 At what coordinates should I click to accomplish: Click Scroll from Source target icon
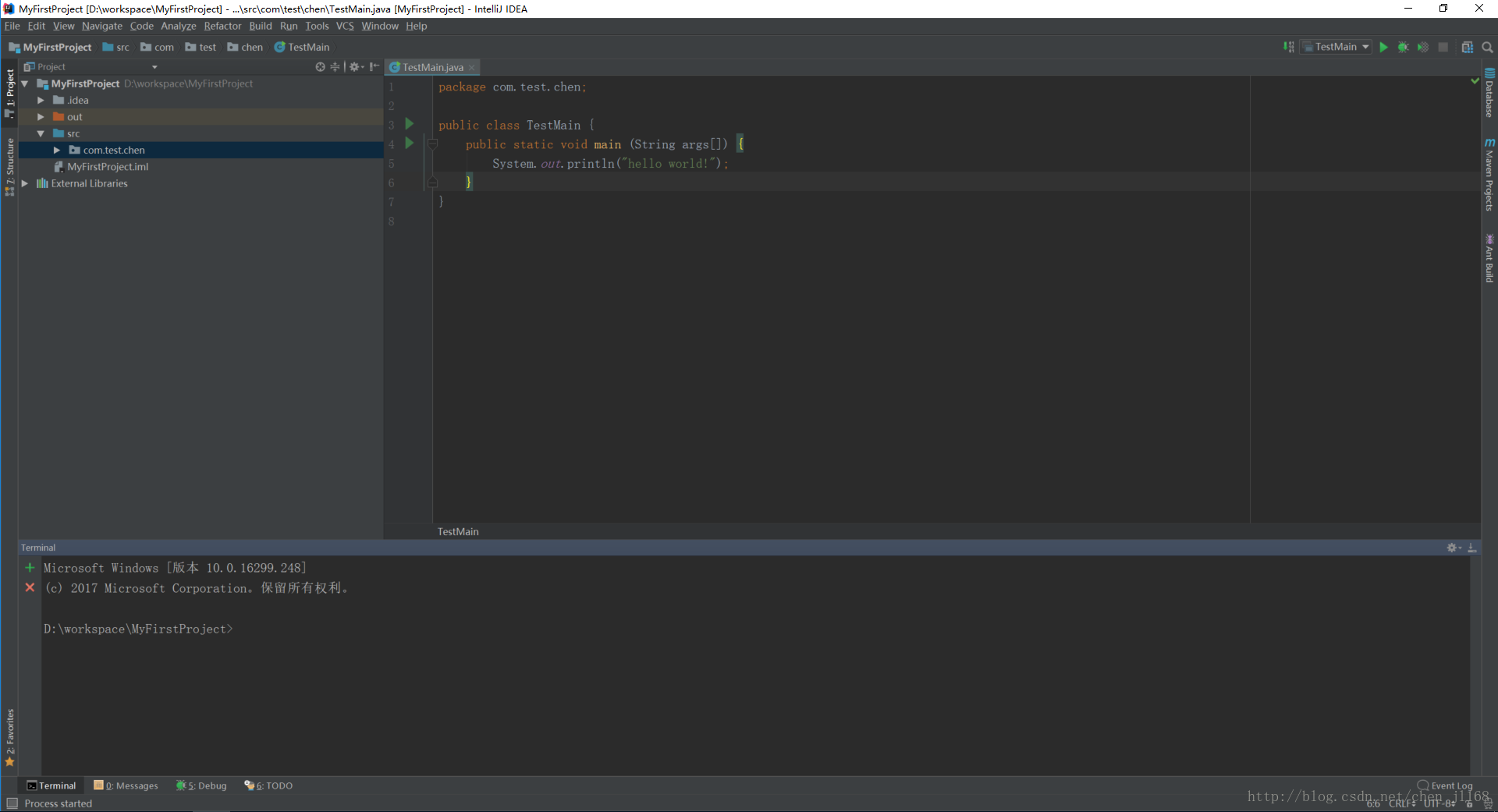click(320, 67)
